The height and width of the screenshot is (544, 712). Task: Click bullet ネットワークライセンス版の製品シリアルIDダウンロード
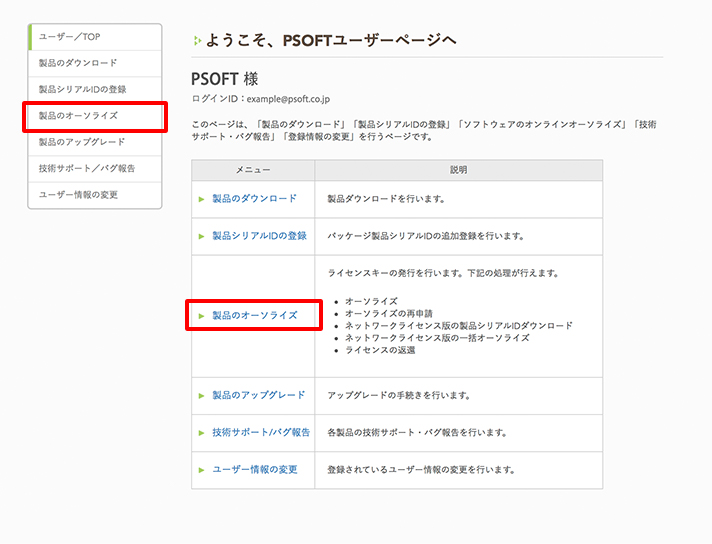[459, 326]
